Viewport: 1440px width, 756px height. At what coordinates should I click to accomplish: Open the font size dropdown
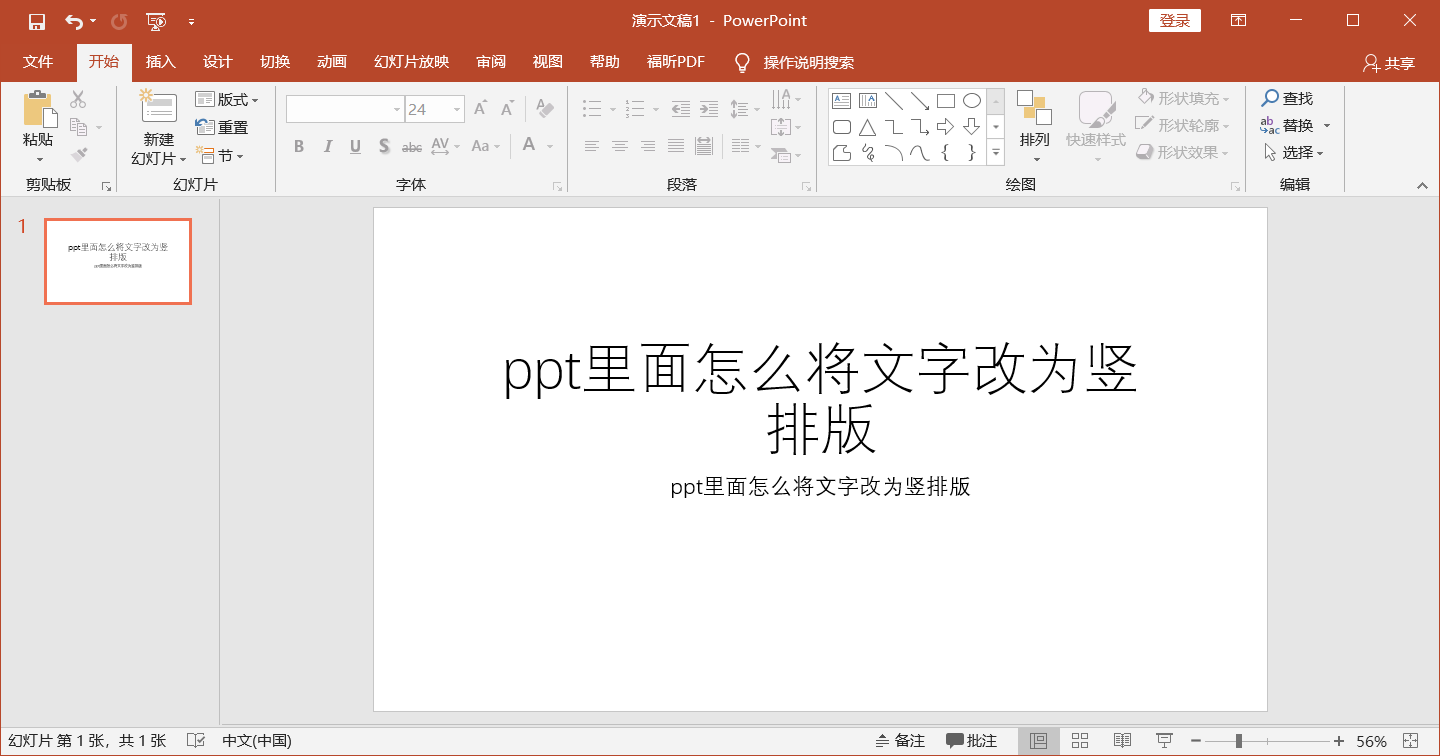pyautogui.click(x=457, y=108)
